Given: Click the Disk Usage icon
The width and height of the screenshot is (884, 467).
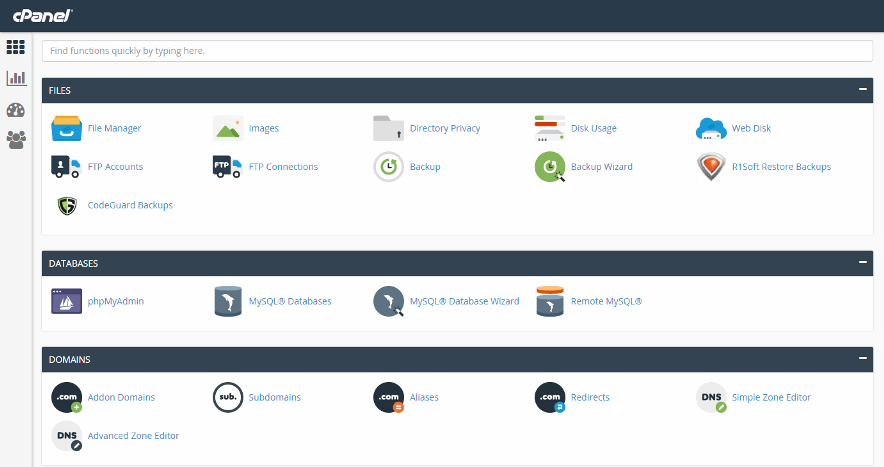Looking at the screenshot, I should pos(550,128).
